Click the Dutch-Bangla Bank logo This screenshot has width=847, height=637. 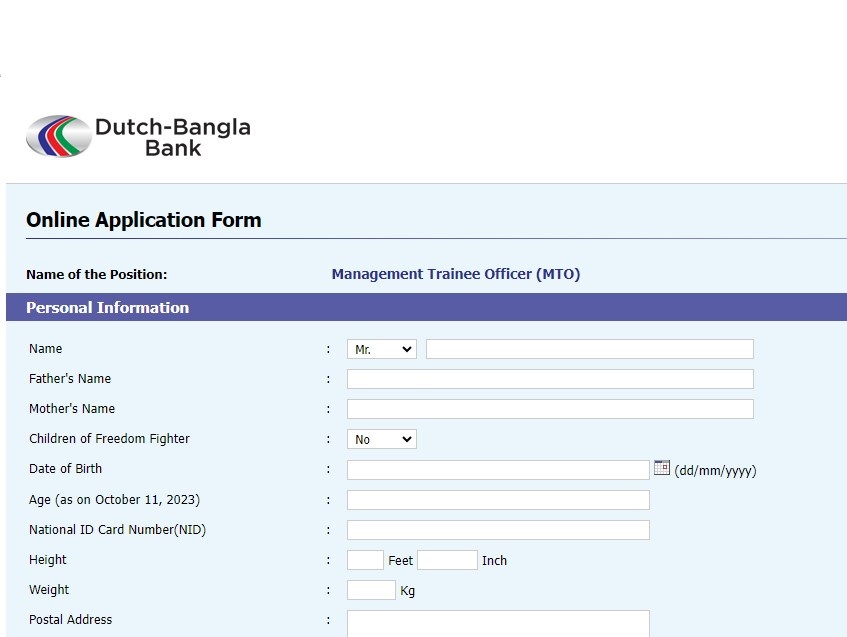(138, 134)
